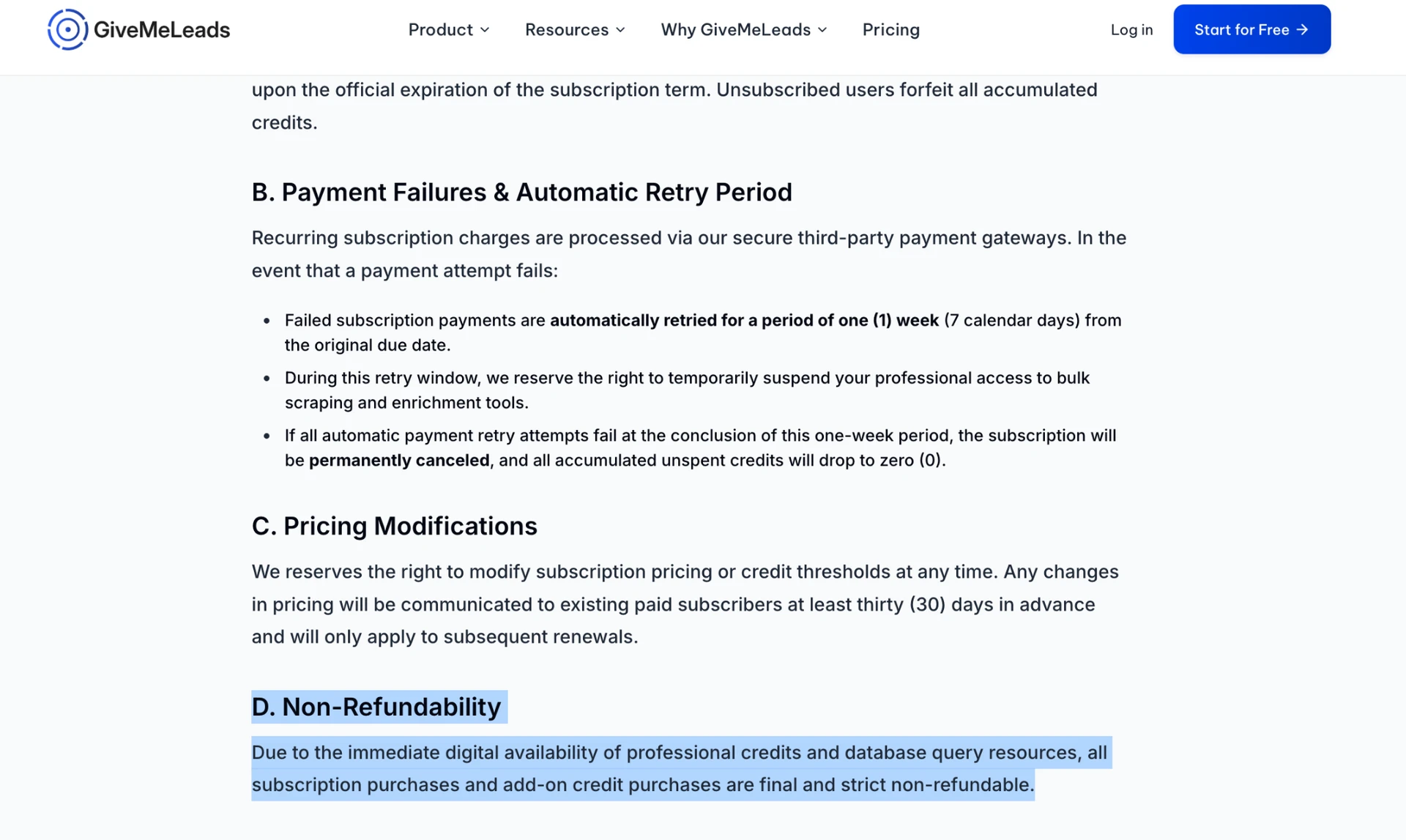This screenshot has height=840, width=1406.
Task: Click the first bullet about failed payments
Action: click(x=703, y=332)
